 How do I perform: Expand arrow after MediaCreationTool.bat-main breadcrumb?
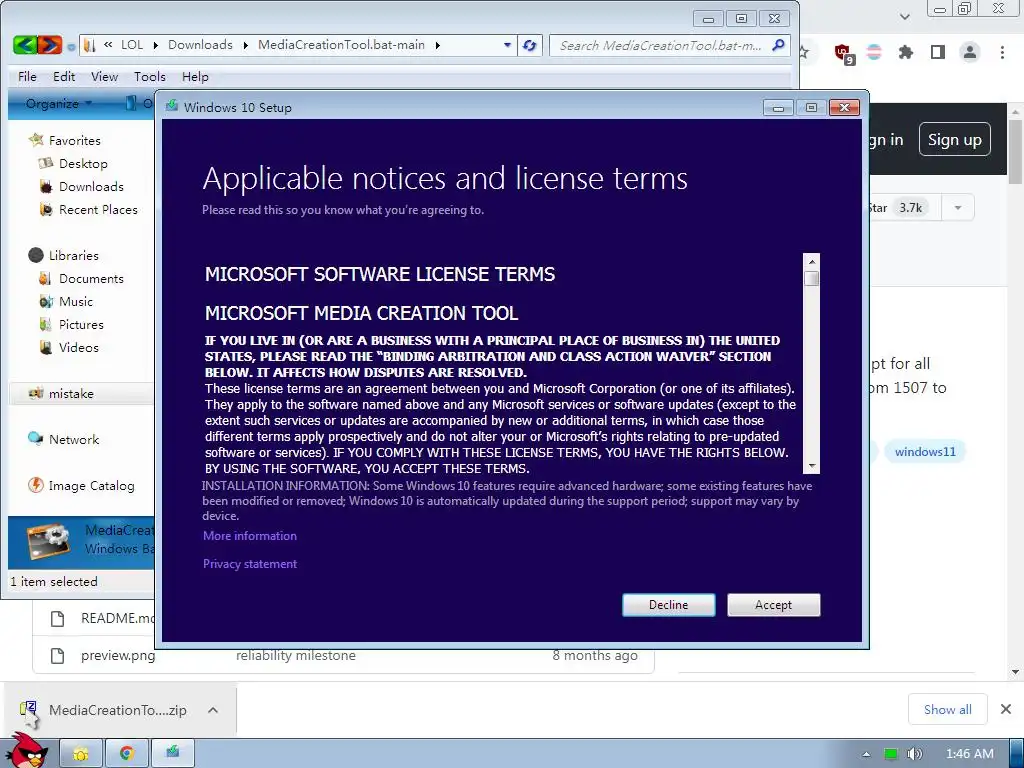coord(438,45)
